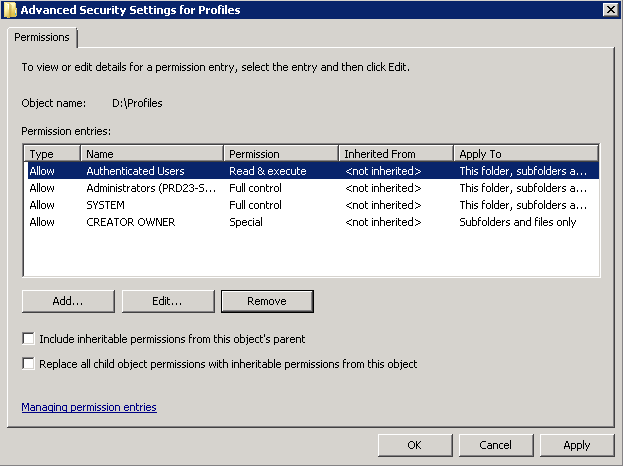
Task: Close the Advanced Security Settings dialog
Action: 610,10
